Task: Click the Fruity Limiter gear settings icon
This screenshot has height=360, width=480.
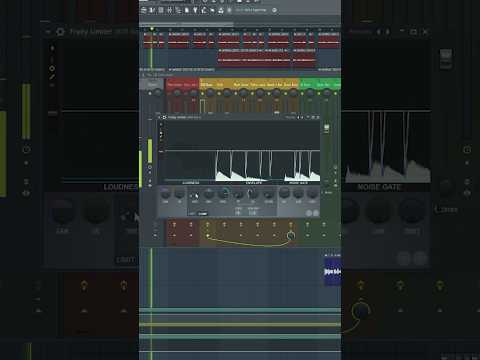Action: point(164,117)
